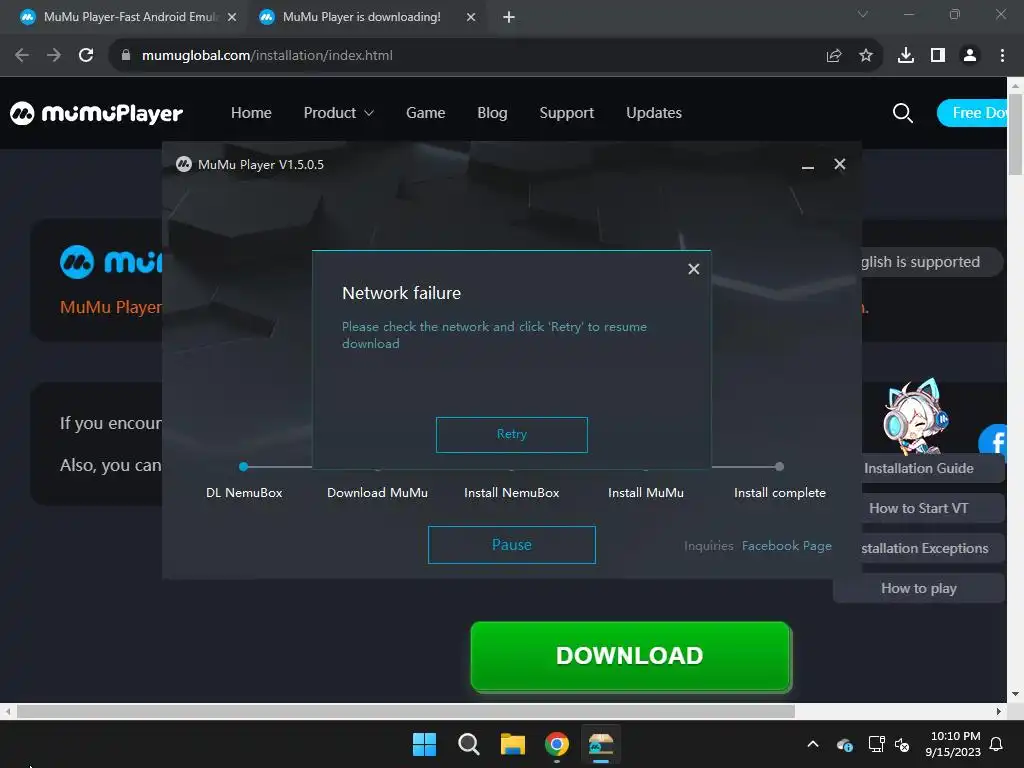1024x768 pixels.
Task: Expand the Product dropdown menu
Action: click(338, 113)
